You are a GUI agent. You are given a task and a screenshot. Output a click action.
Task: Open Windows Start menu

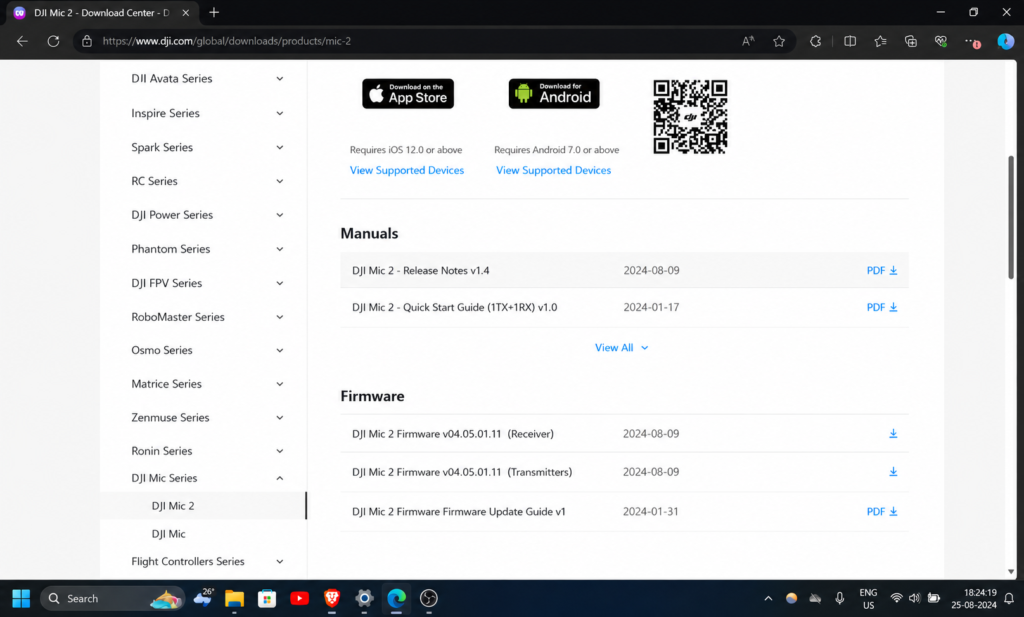point(21,598)
